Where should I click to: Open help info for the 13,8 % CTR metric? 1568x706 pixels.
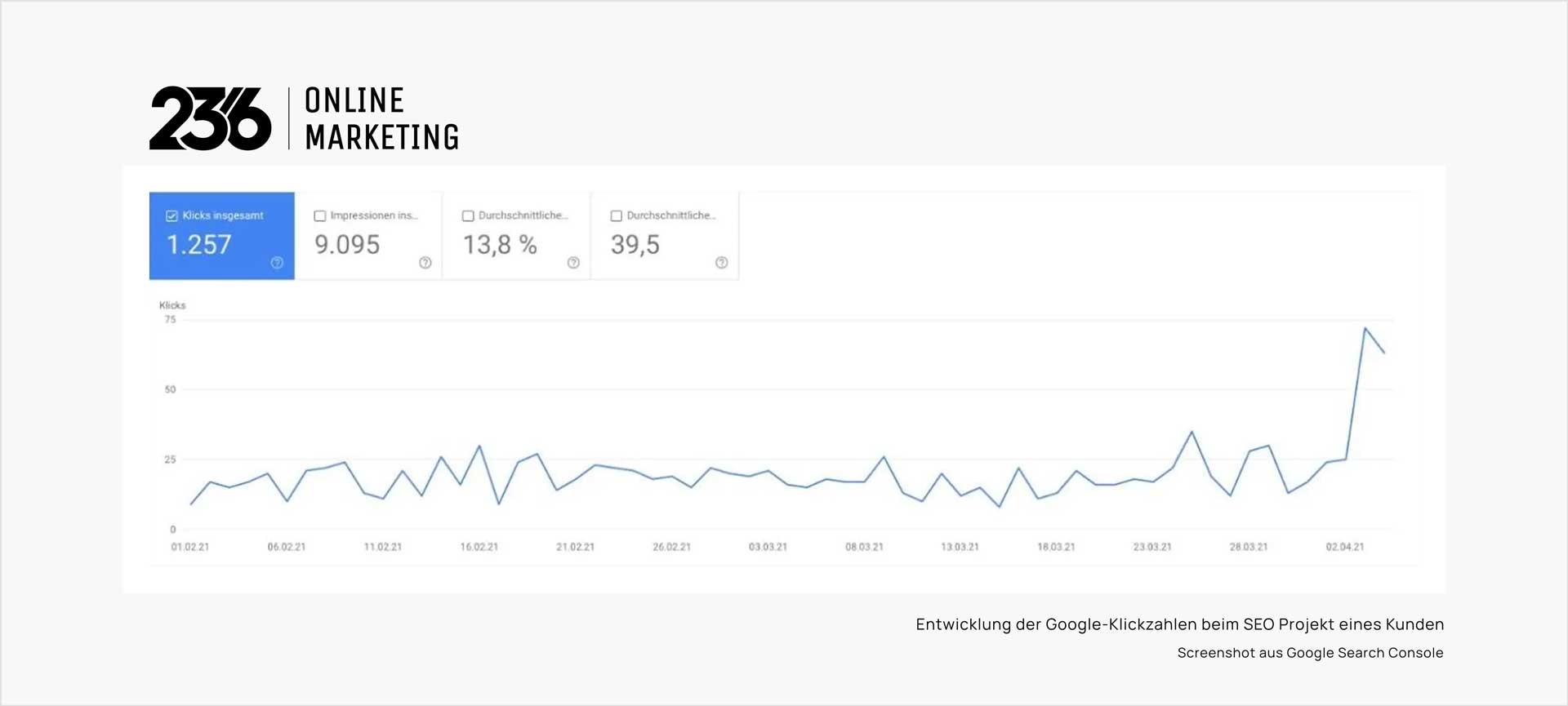(x=573, y=263)
